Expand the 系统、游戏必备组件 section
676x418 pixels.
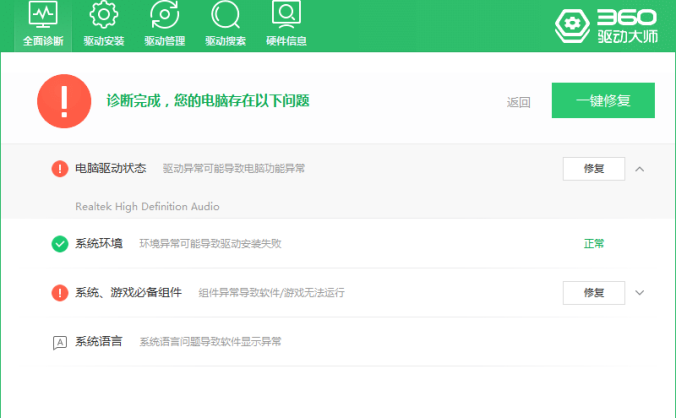click(x=640, y=293)
